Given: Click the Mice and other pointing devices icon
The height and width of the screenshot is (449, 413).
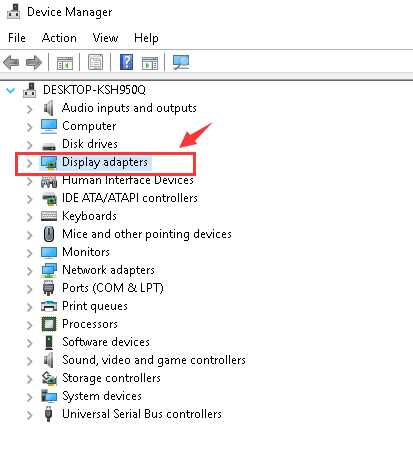Looking at the screenshot, I should 49,234.
